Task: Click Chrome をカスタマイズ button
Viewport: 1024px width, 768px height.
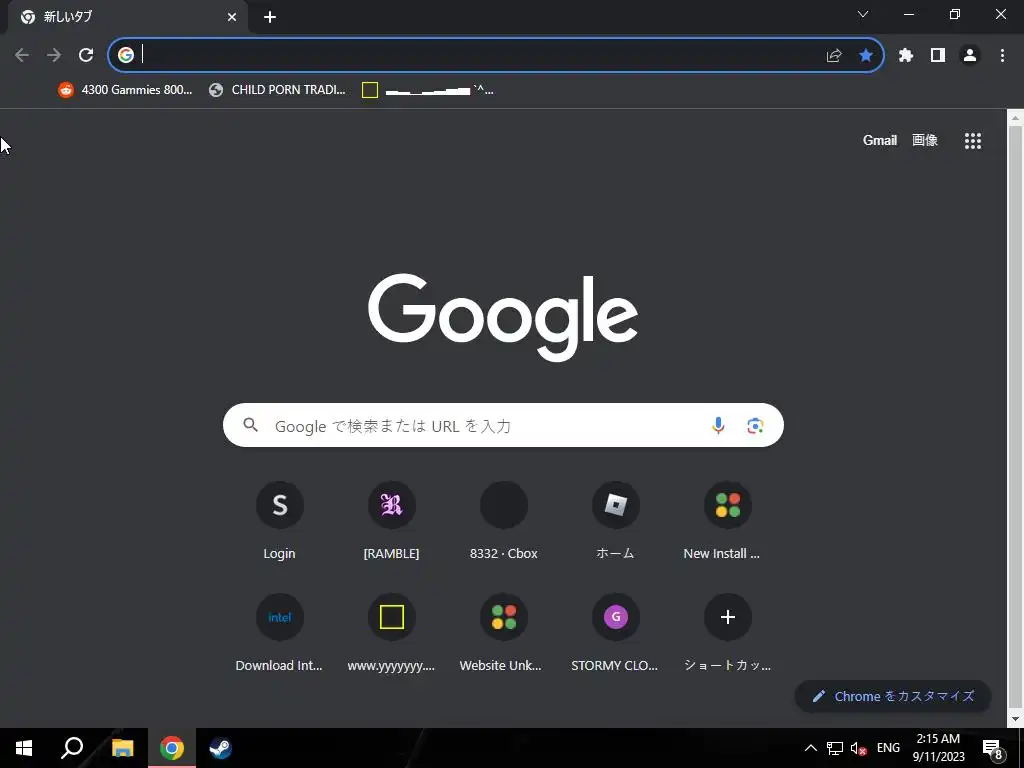Action: coord(893,696)
